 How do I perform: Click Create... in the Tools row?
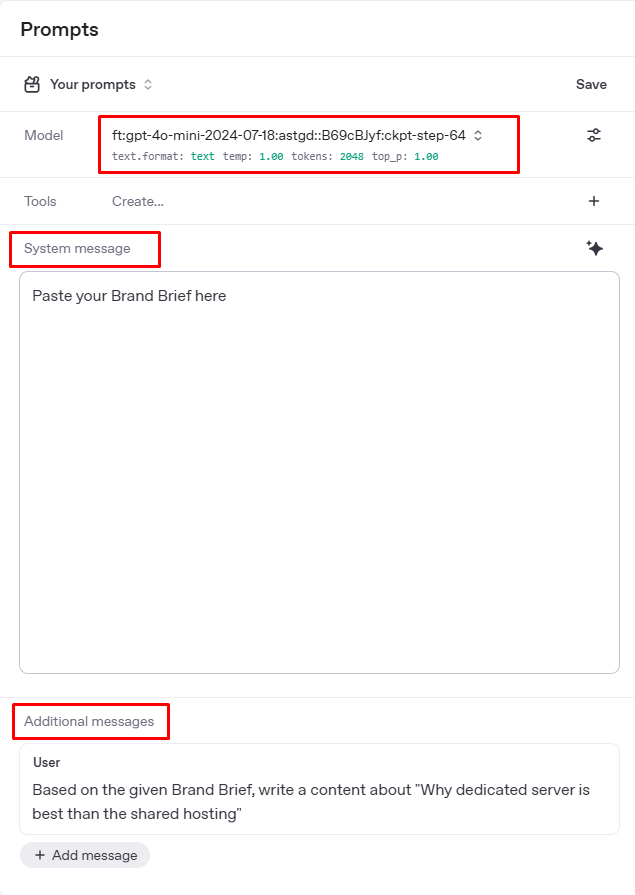138,201
